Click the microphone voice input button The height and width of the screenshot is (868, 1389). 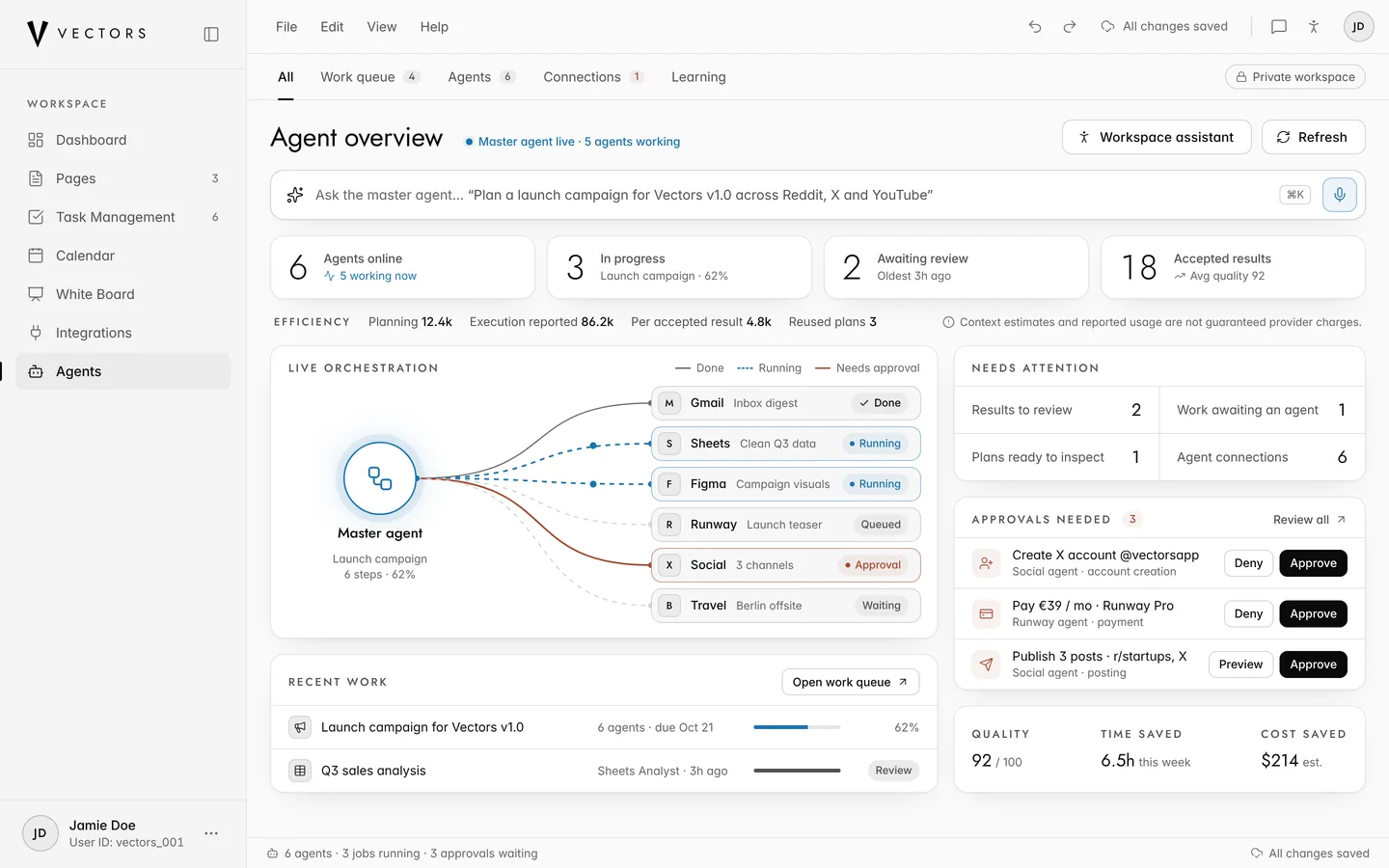pyautogui.click(x=1340, y=195)
